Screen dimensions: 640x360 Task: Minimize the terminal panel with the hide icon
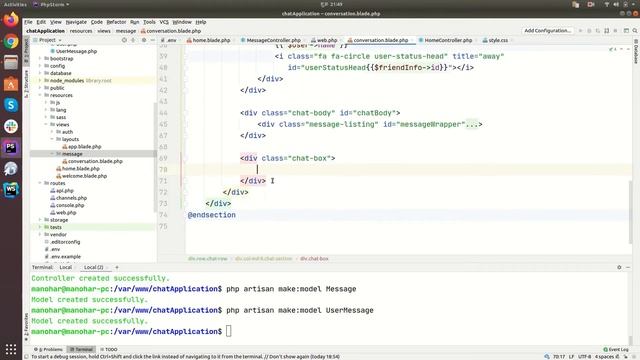(628, 267)
